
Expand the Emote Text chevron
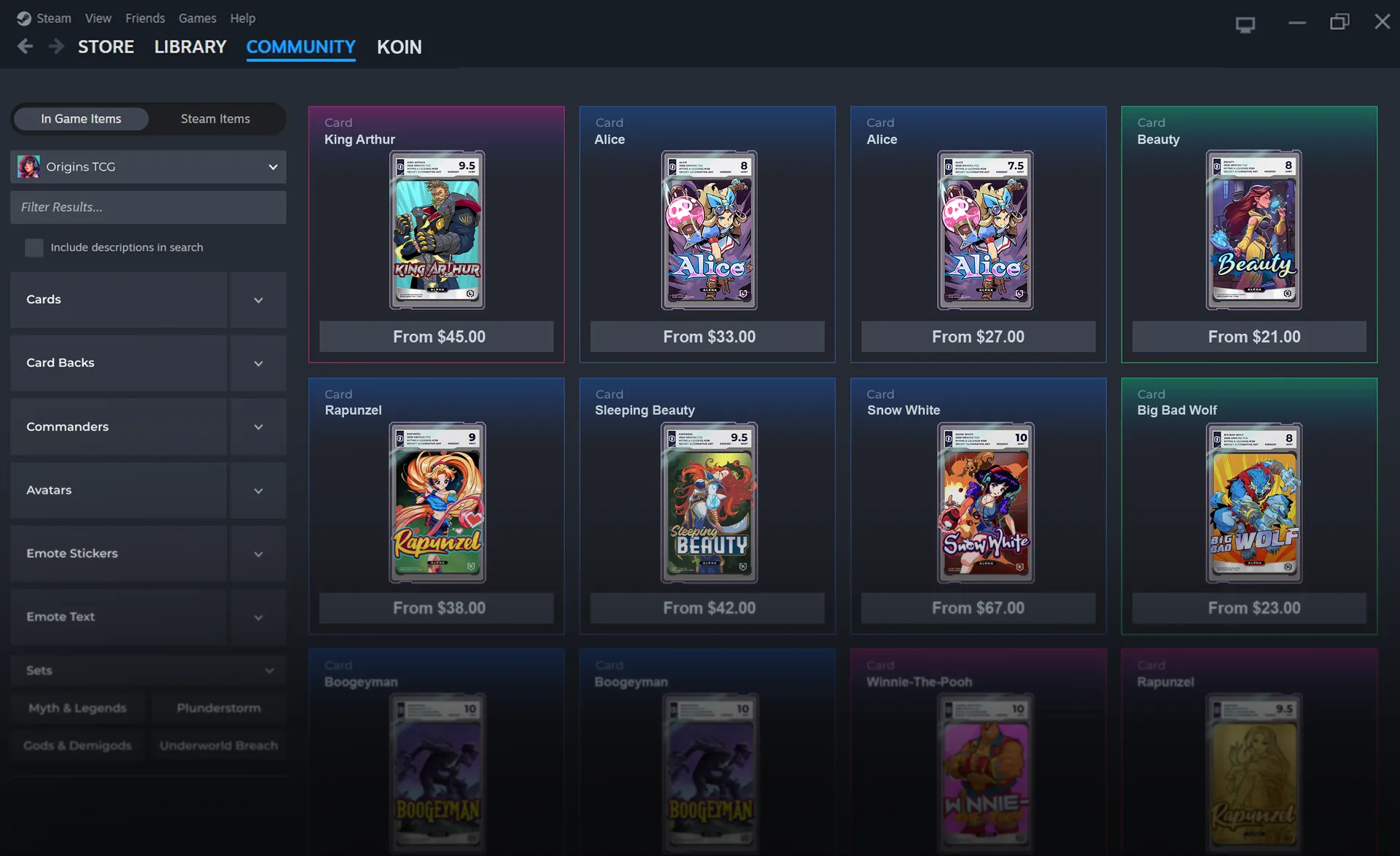258,617
